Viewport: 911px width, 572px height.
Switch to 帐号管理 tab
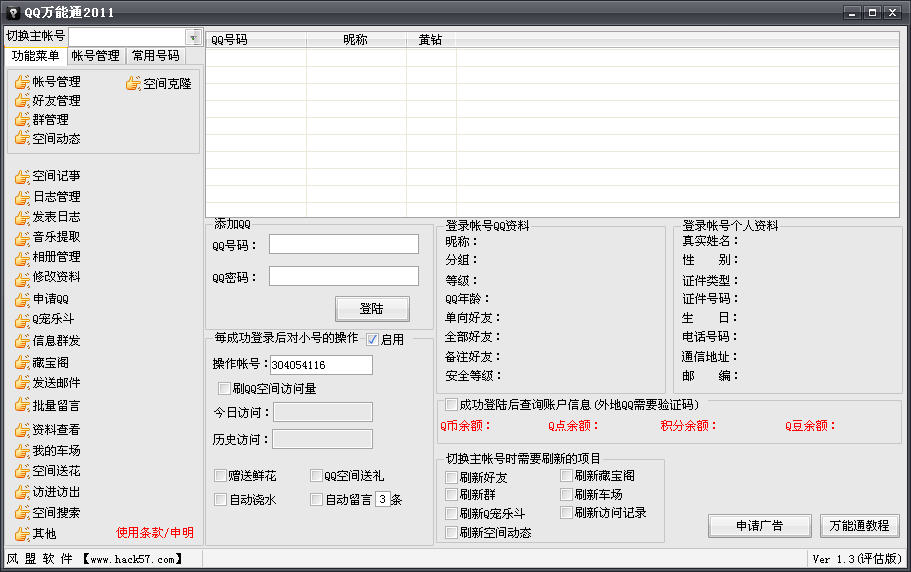point(96,56)
